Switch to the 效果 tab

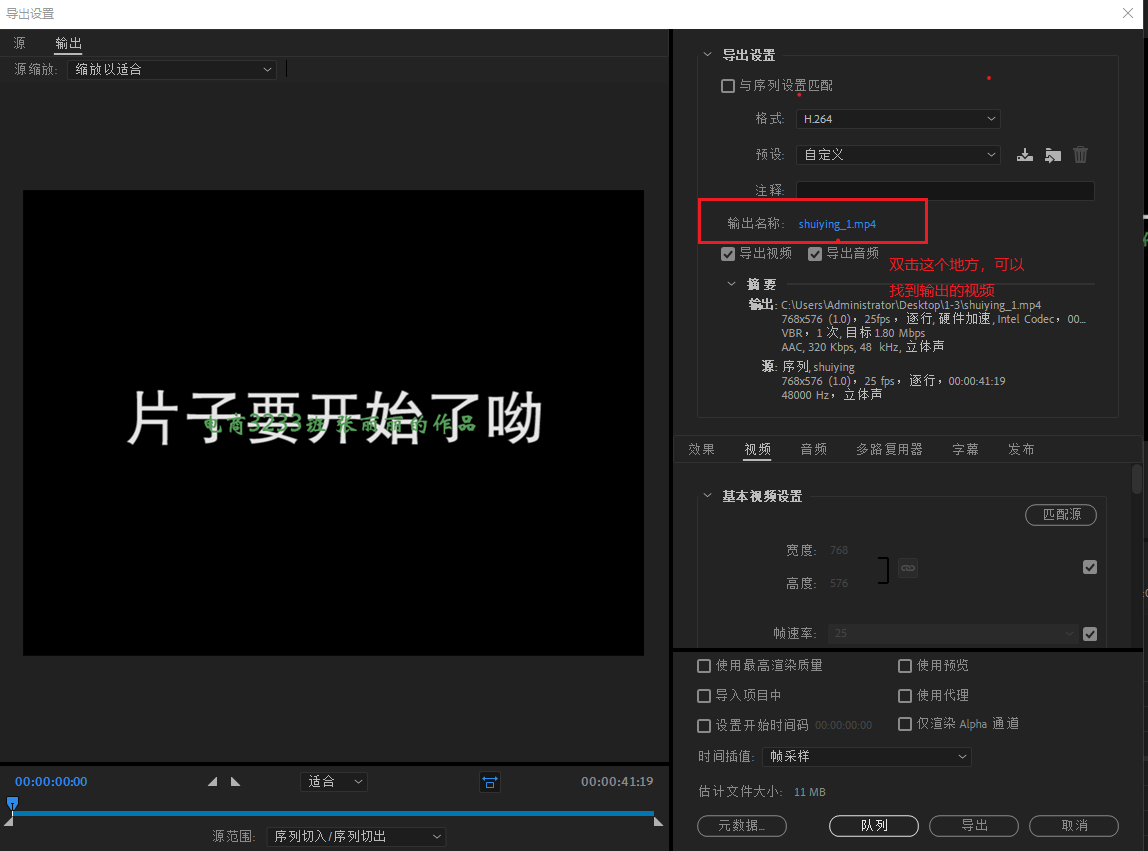pyautogui.click(x=701, y=450)
